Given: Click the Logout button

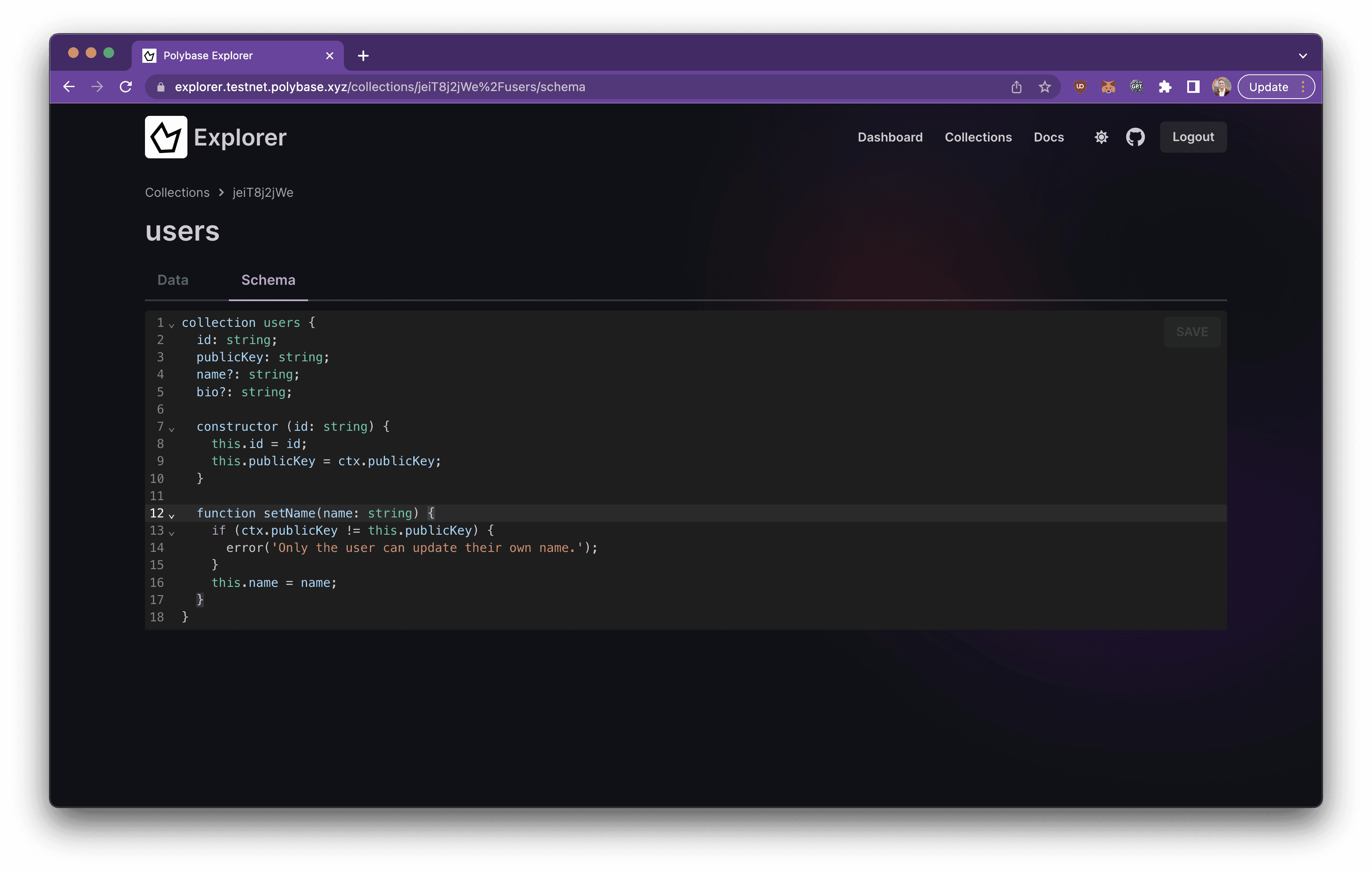Looking at the screenshot, I should pos(1193,137).
